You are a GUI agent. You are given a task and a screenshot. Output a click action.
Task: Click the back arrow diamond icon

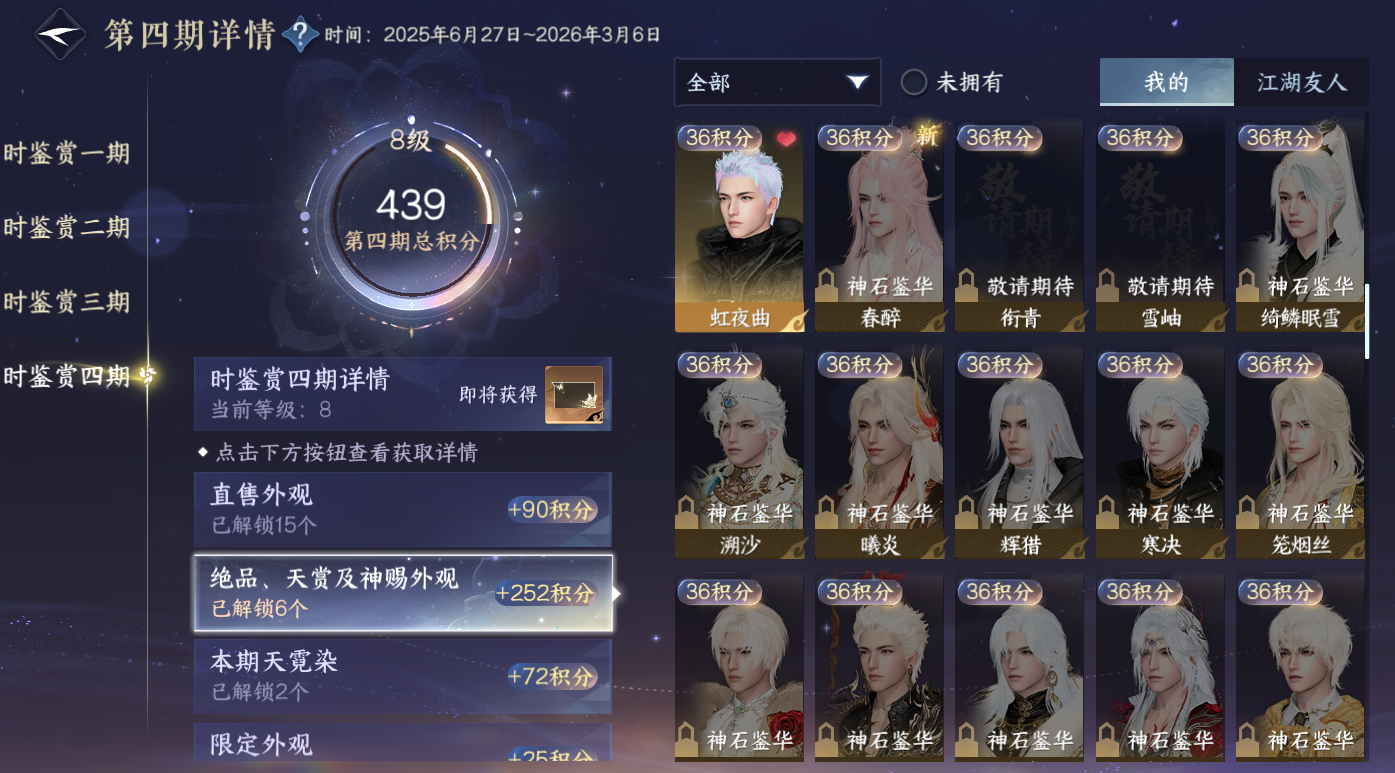pyautogui.click(x=61, y=33)
